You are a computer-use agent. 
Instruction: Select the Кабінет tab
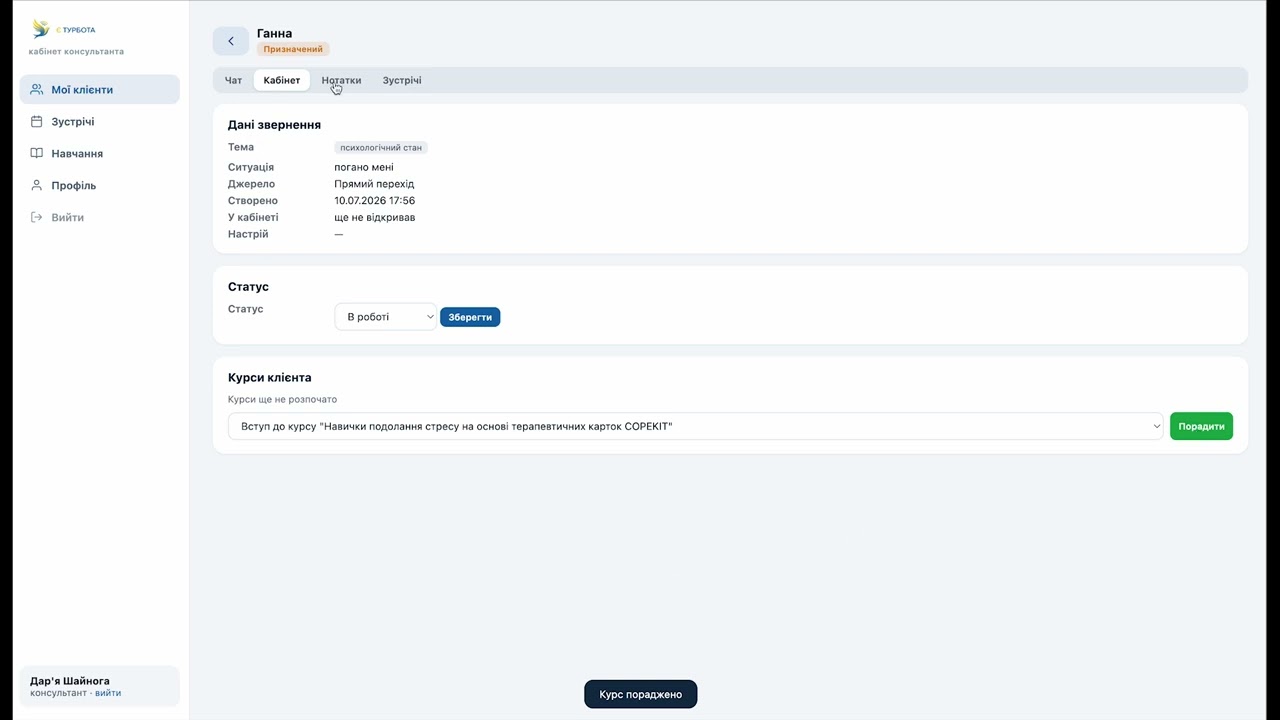[x=282, y=80]
